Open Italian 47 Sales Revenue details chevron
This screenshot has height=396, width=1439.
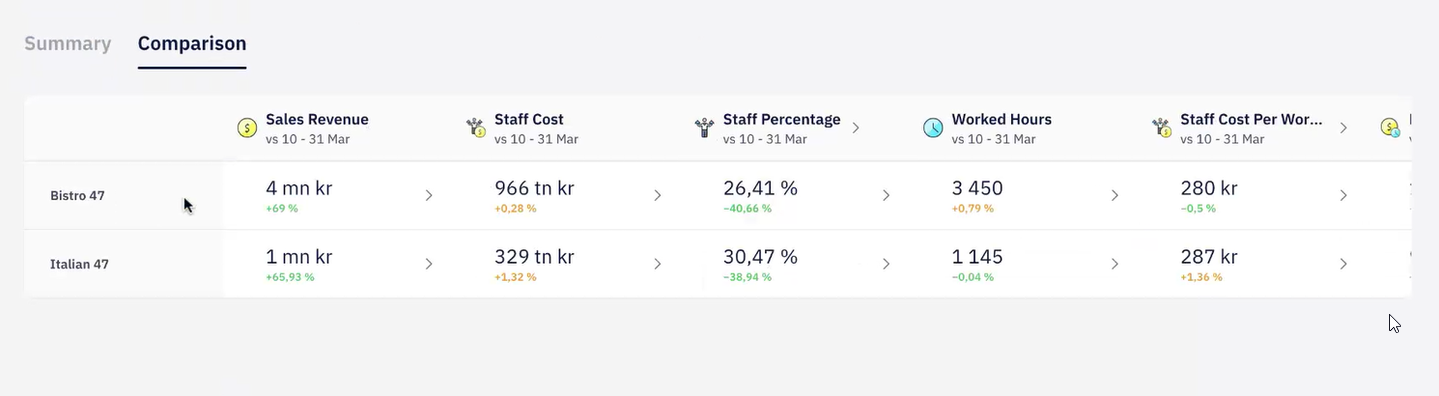[429, 264]
